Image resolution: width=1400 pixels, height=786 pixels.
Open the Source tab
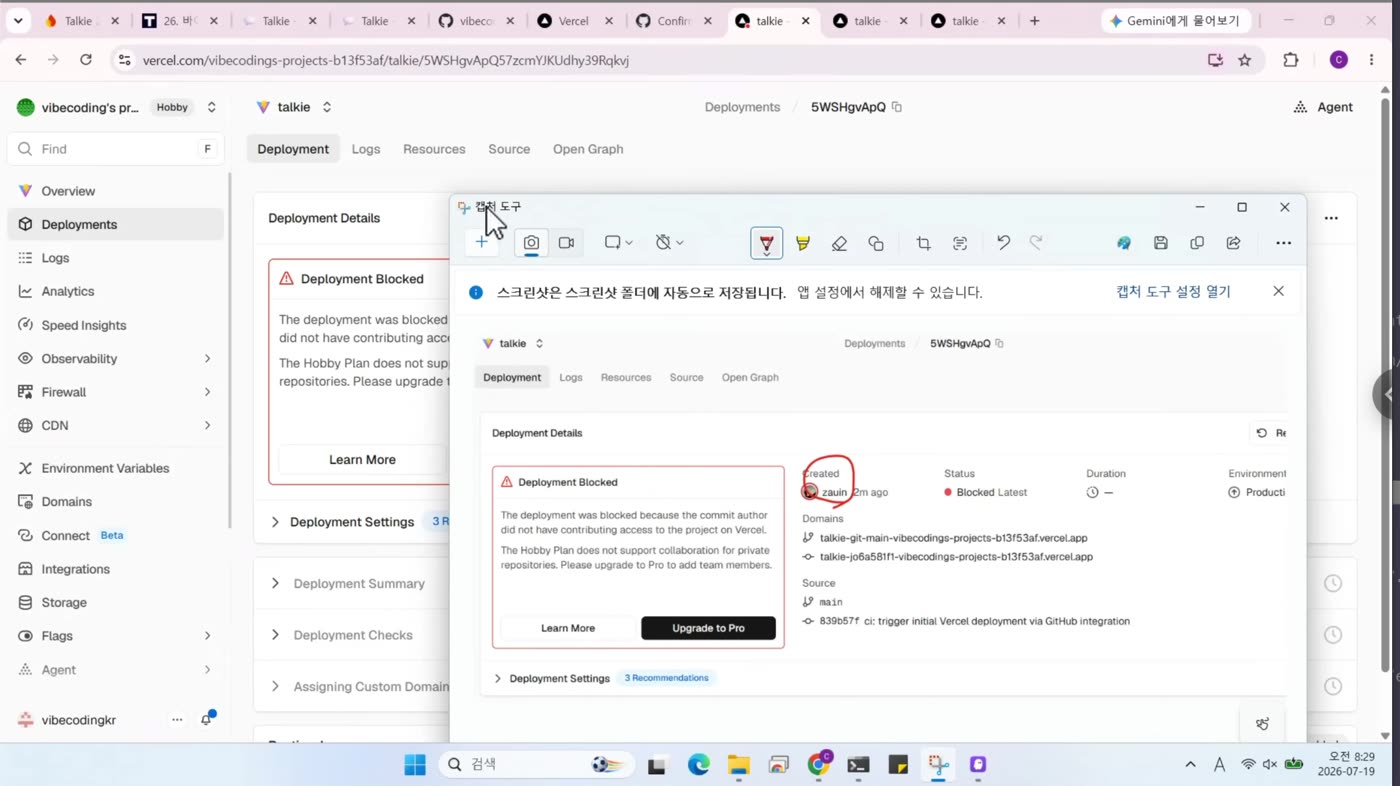point(509,149)
